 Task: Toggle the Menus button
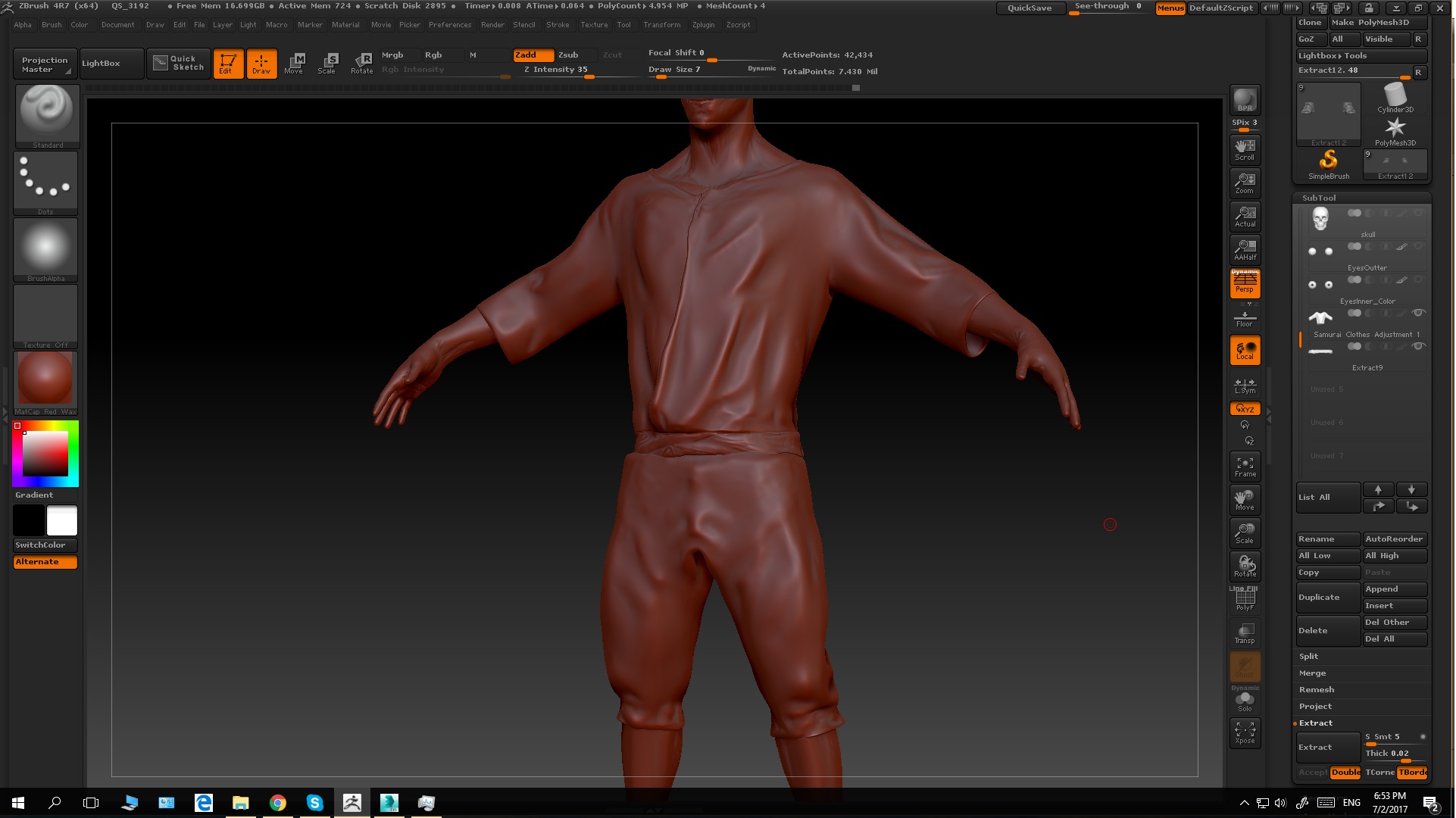[1171, 8]
